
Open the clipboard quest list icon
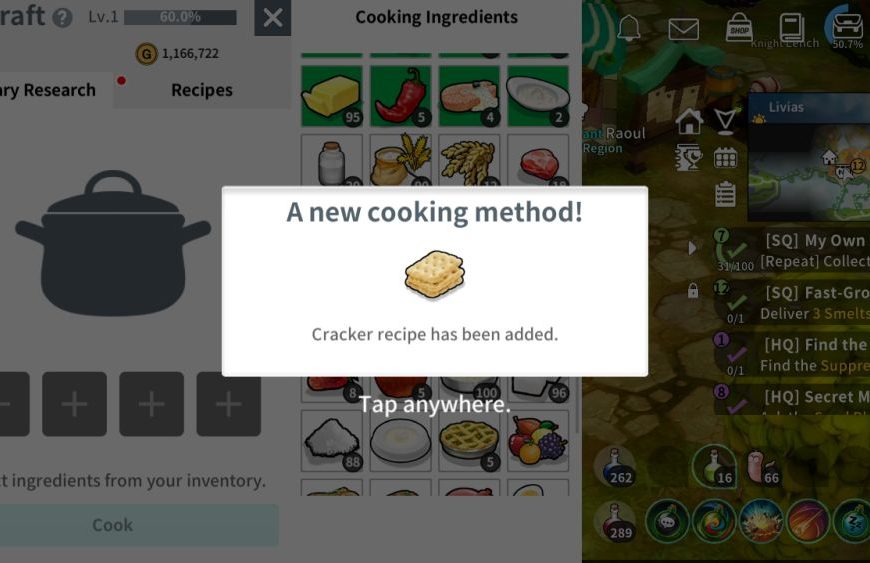pyautogui.click(x=725, y=195)
